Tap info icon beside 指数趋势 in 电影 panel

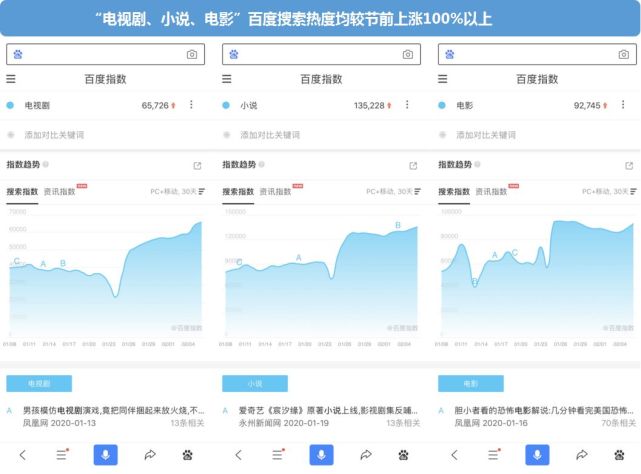477,164
